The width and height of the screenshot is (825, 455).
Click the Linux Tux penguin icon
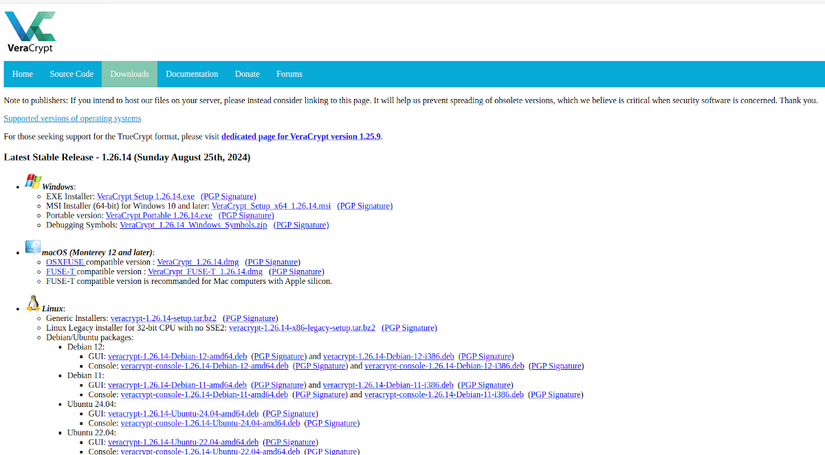click(x=33, y=304)
